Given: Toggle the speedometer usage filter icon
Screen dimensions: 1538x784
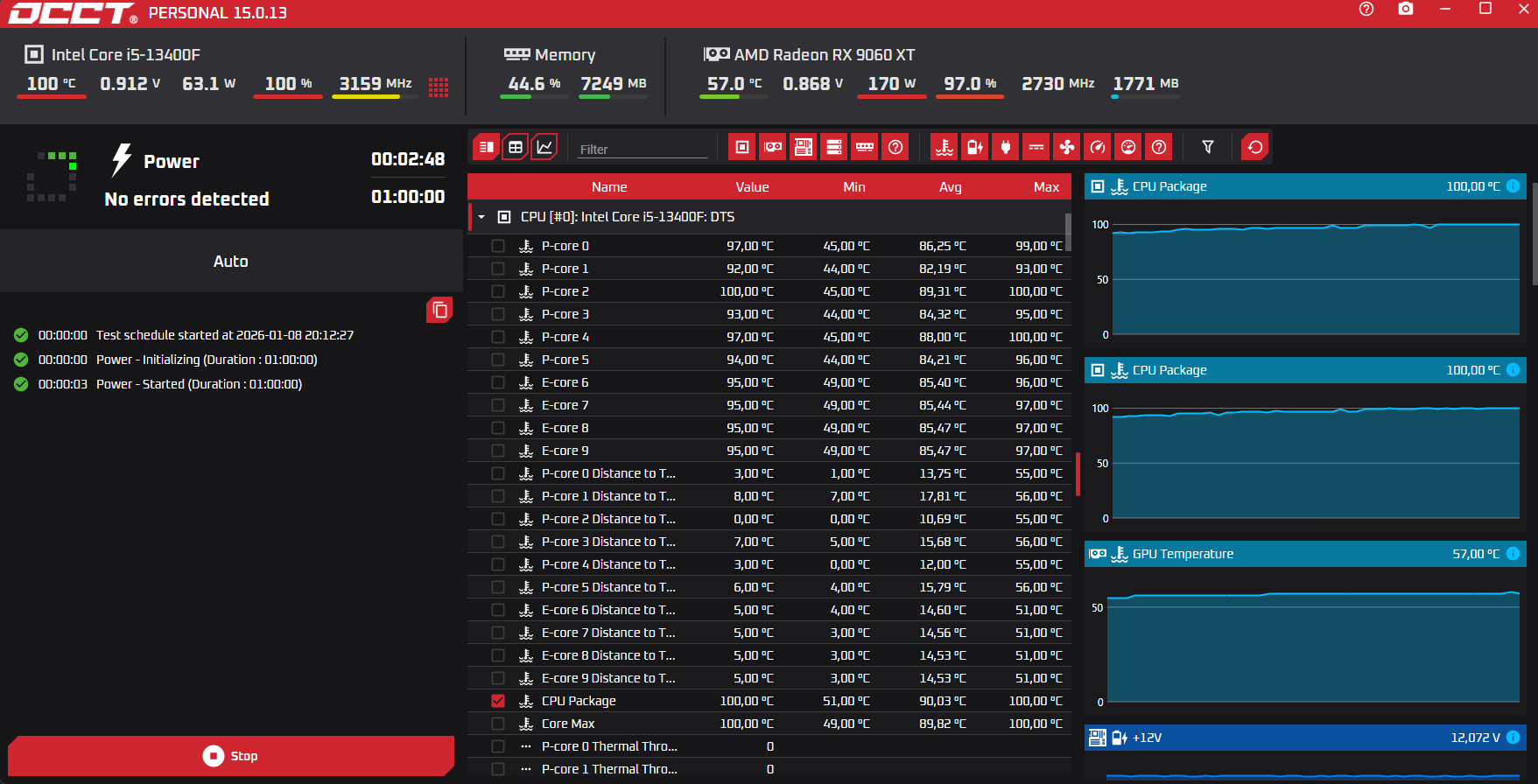Looking at the screenshot, I should pos(1098,147).
